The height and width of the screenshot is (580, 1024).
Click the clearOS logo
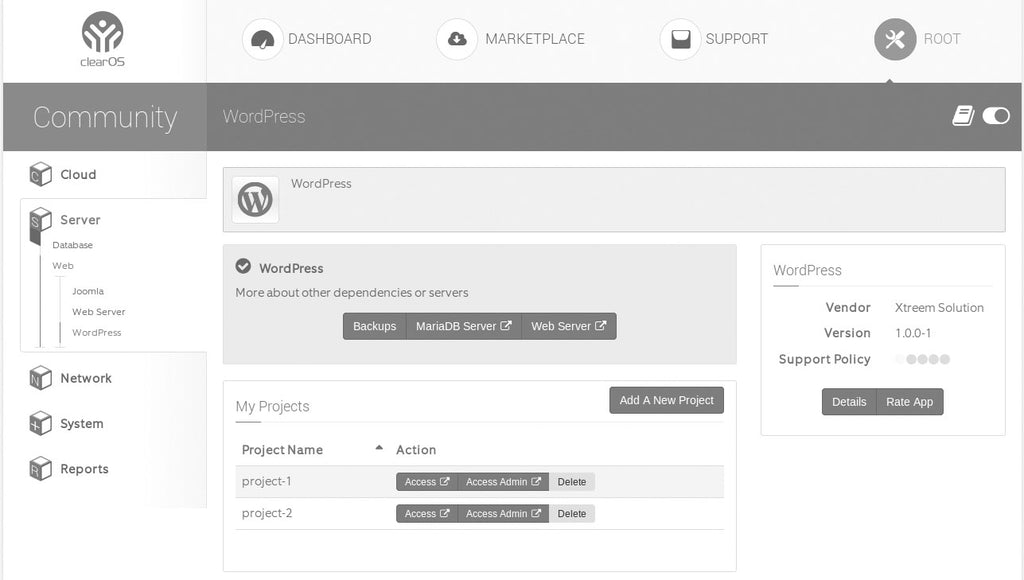click(x=103, y=39)
